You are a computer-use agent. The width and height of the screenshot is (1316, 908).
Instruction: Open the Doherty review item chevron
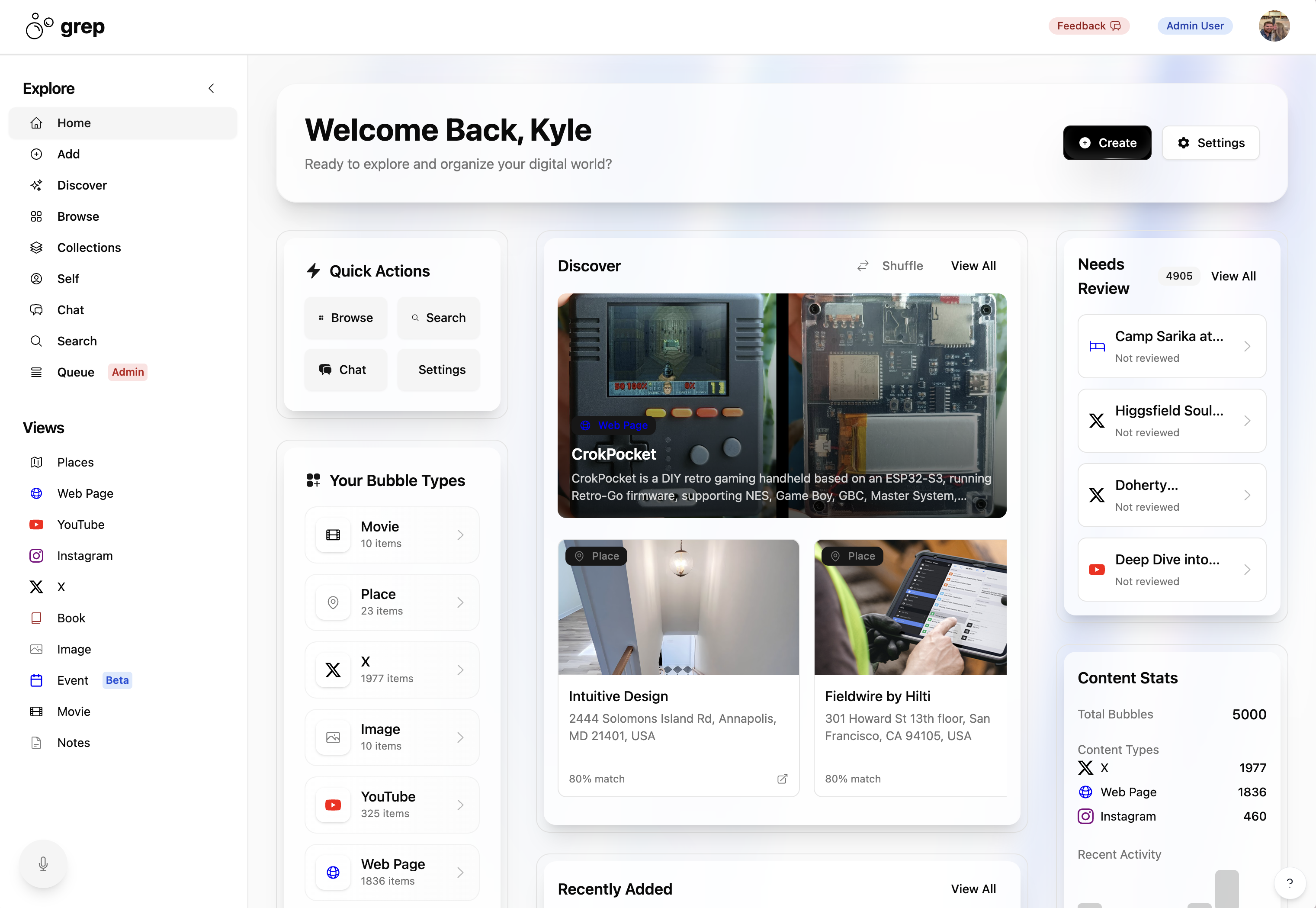coord(1247,496)
